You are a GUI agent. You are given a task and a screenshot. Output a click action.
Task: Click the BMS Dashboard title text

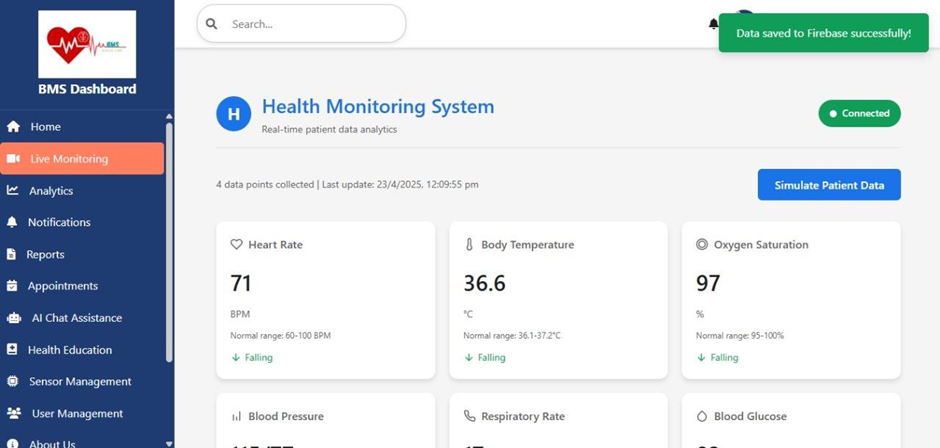[87, 89]
